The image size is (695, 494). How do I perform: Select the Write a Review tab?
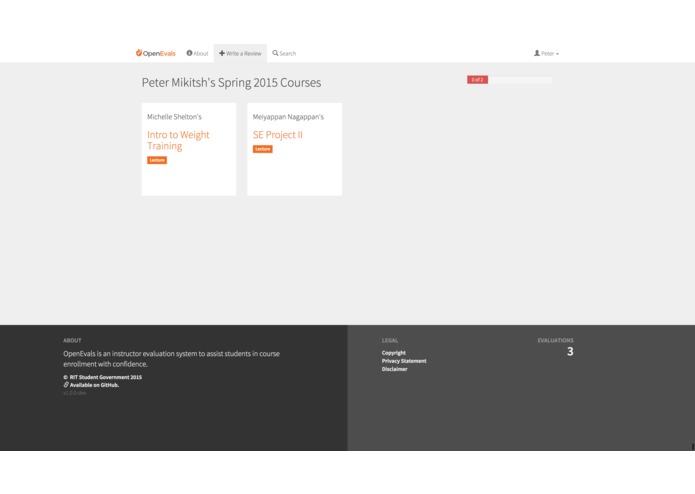pos(240,53)
